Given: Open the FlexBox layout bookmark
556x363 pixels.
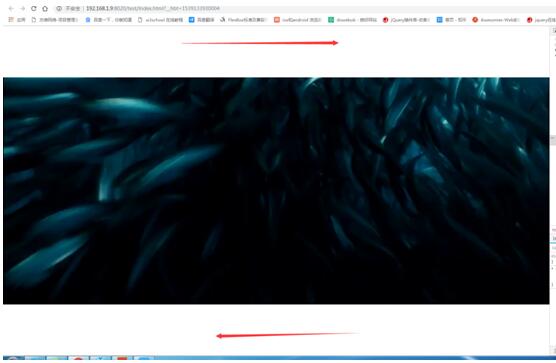Looking at the screenshot, I should point(243,20).
